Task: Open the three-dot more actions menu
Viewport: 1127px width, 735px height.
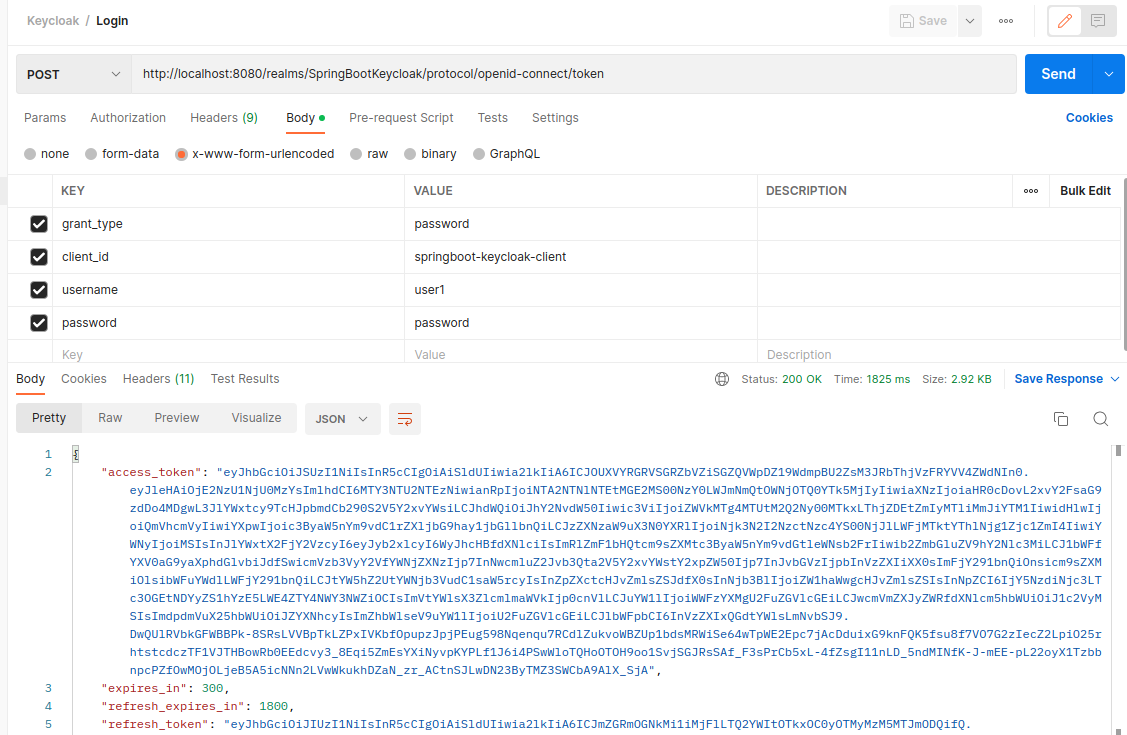Action: pyautogui.click(x=1006, y=21)
